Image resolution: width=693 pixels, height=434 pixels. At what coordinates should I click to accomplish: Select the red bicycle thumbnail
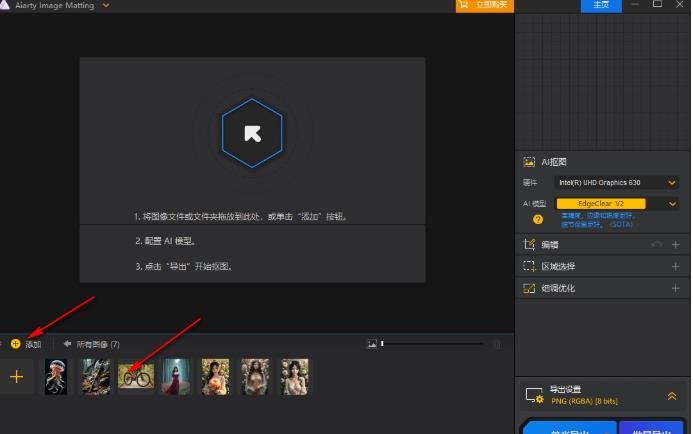coord(136,376)
